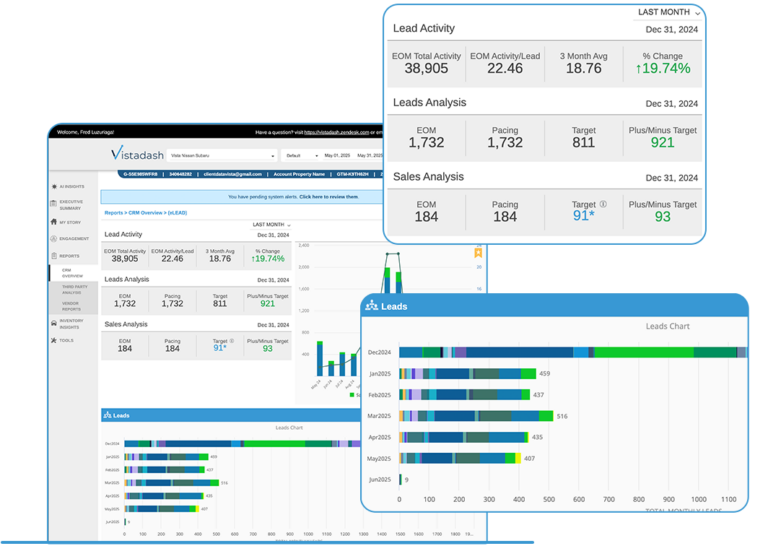
Task: Select Third Party Analysis submenu
Action: tap(74, 289)
